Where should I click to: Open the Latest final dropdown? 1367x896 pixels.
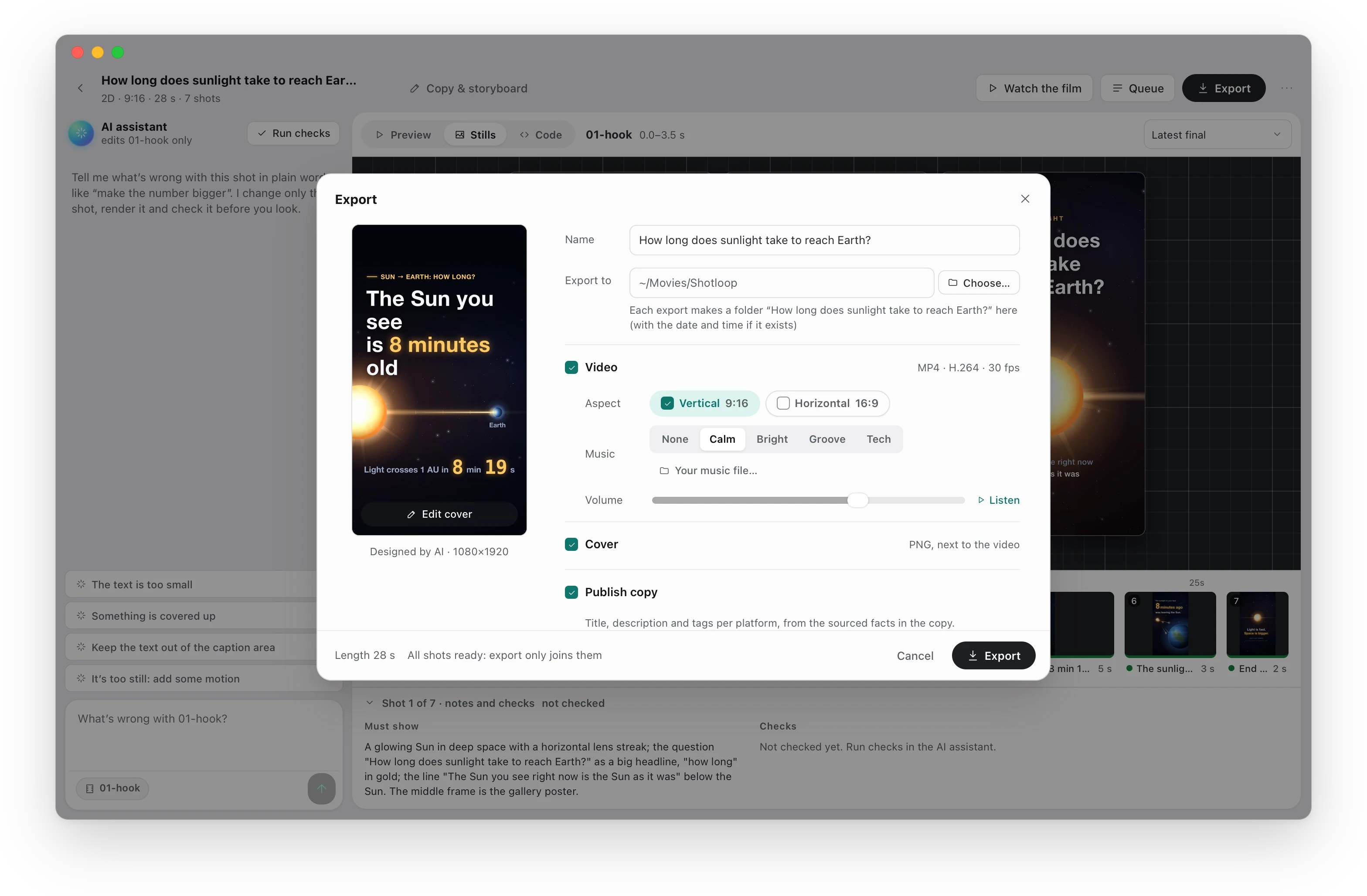click(x=1217, y=134)
